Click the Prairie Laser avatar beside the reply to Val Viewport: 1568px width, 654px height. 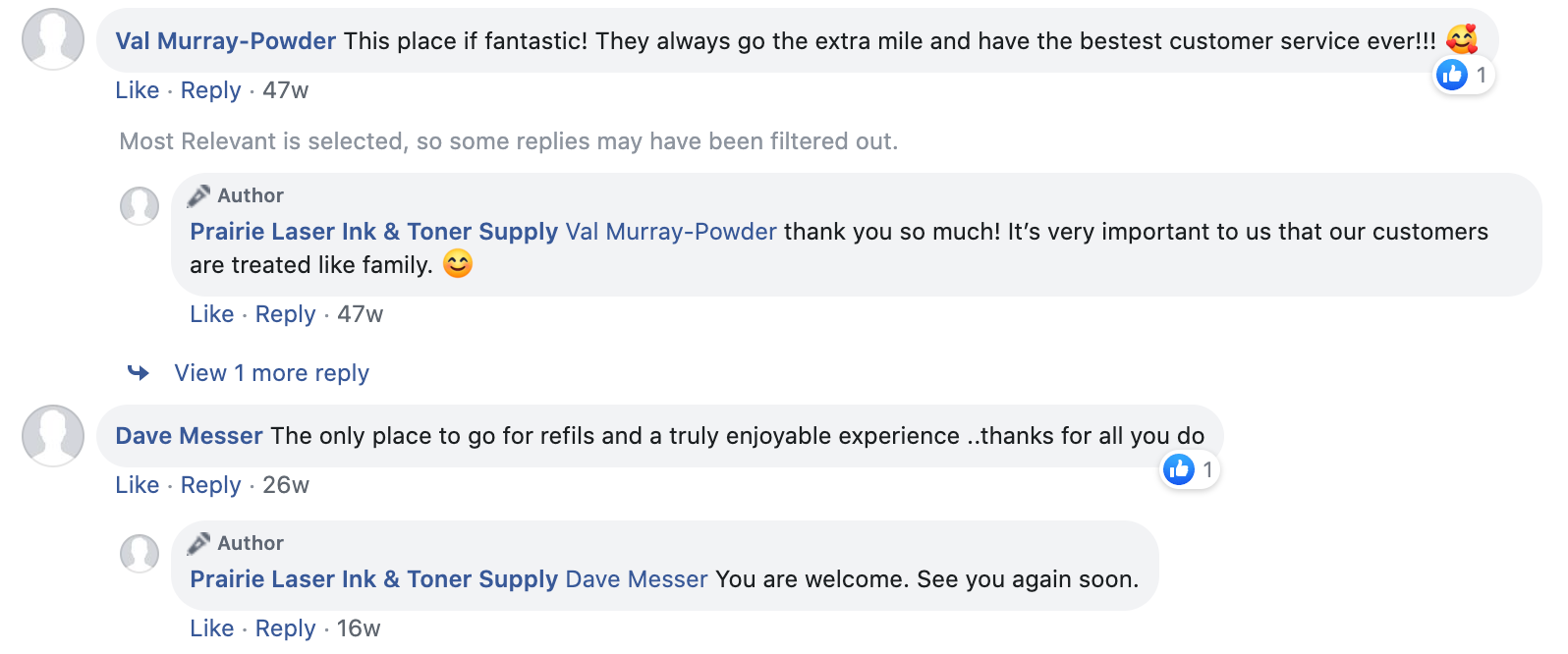[x=140, y=206]
